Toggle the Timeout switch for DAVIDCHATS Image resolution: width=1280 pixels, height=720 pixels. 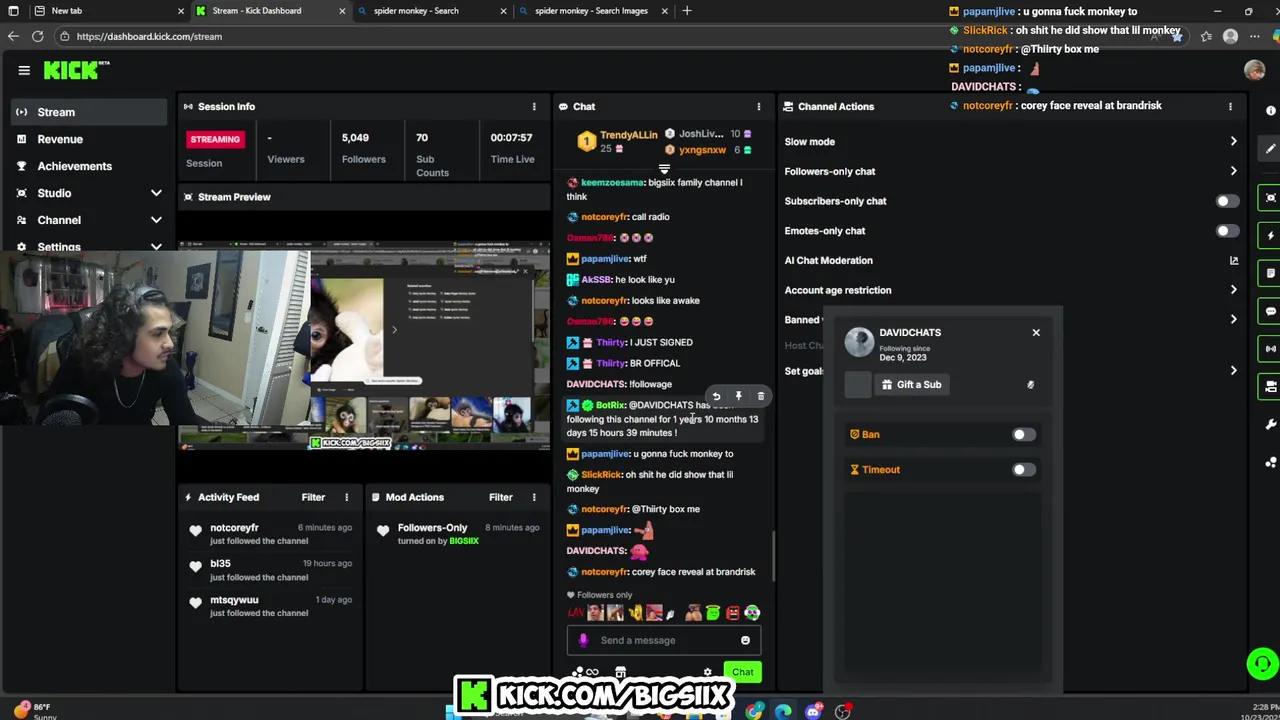pos(1024,470)
